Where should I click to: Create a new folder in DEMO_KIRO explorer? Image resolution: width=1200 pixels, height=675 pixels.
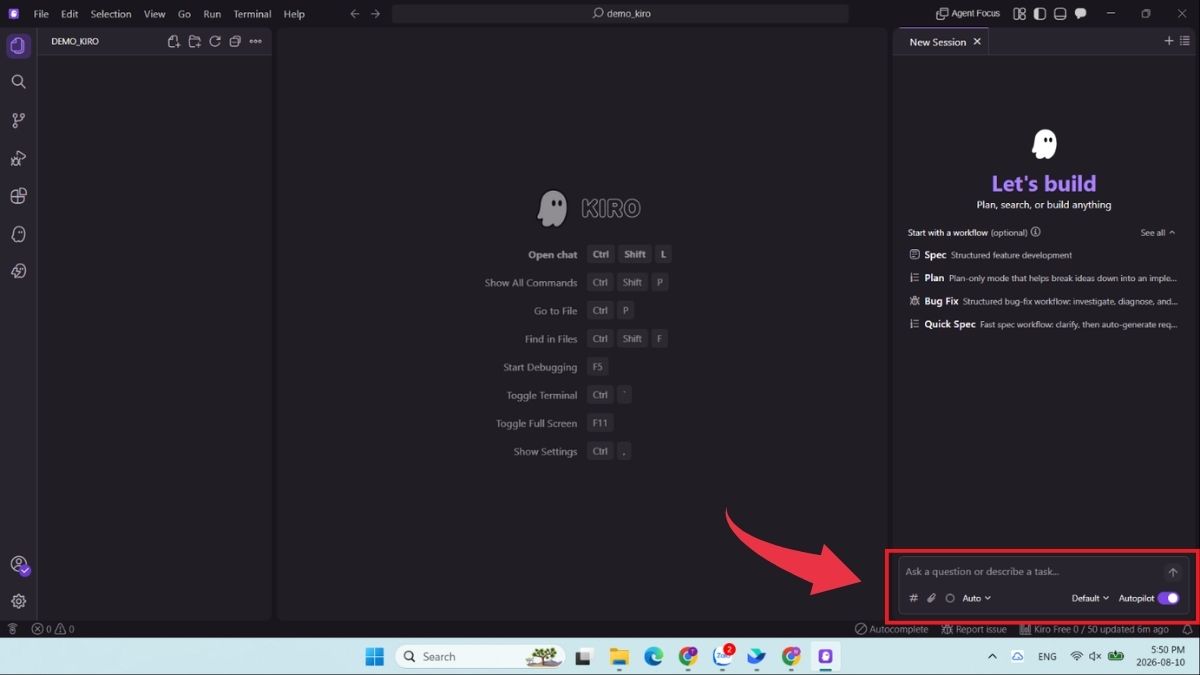coord(194,42)
